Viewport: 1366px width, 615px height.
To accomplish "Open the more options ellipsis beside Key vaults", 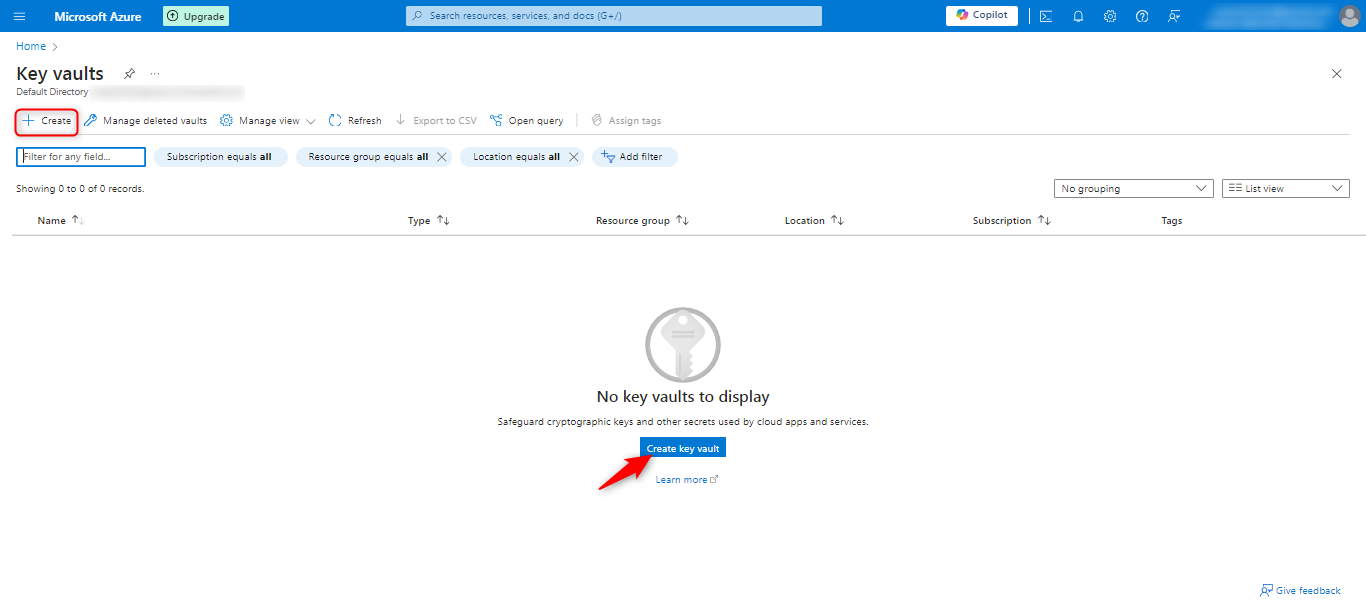I will (155, 74).
